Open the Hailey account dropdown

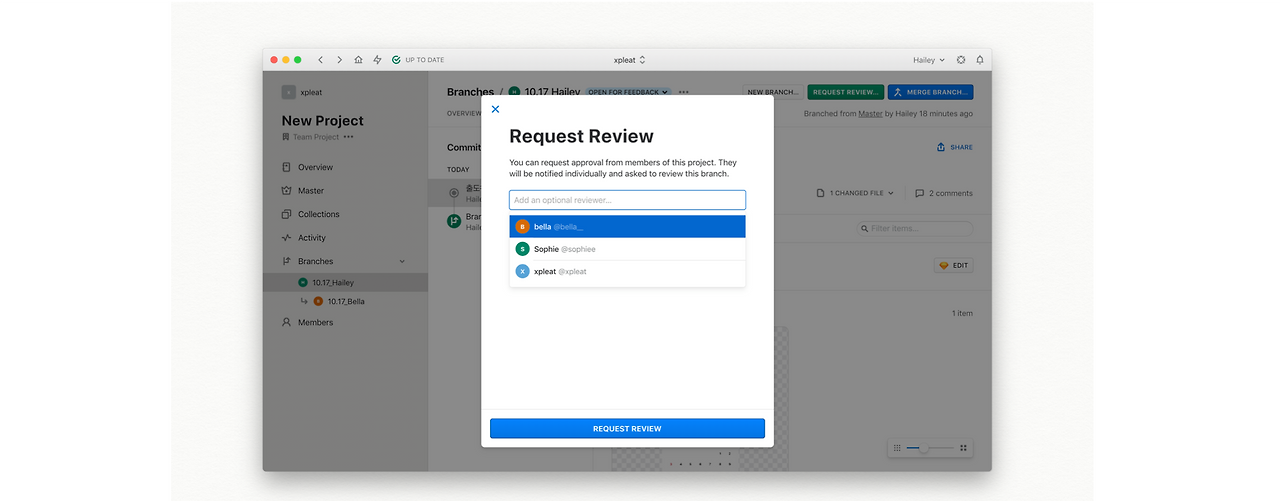[x=928, y=60]
